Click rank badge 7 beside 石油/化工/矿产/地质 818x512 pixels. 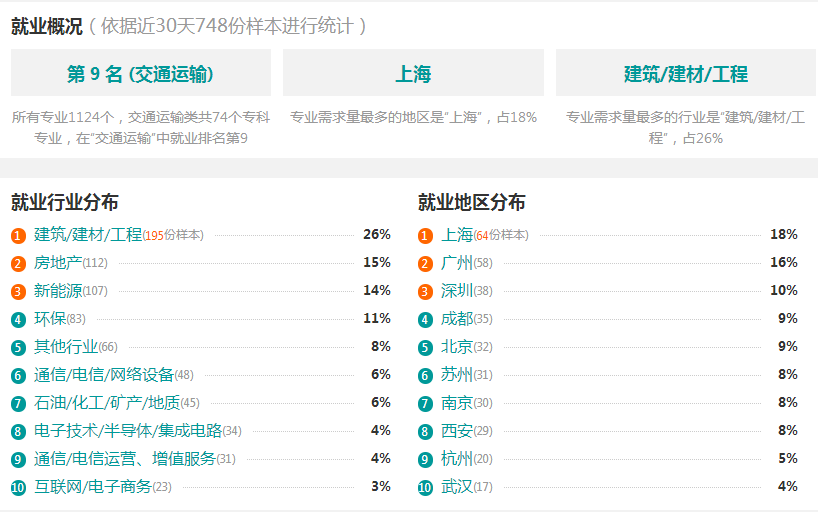[18, 404]
